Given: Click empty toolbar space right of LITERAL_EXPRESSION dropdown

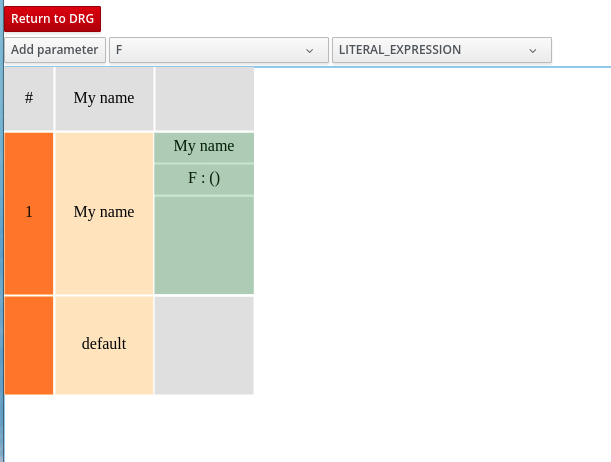Looking at the screenshot, I should pyautogui.click(x=580, y=50).
